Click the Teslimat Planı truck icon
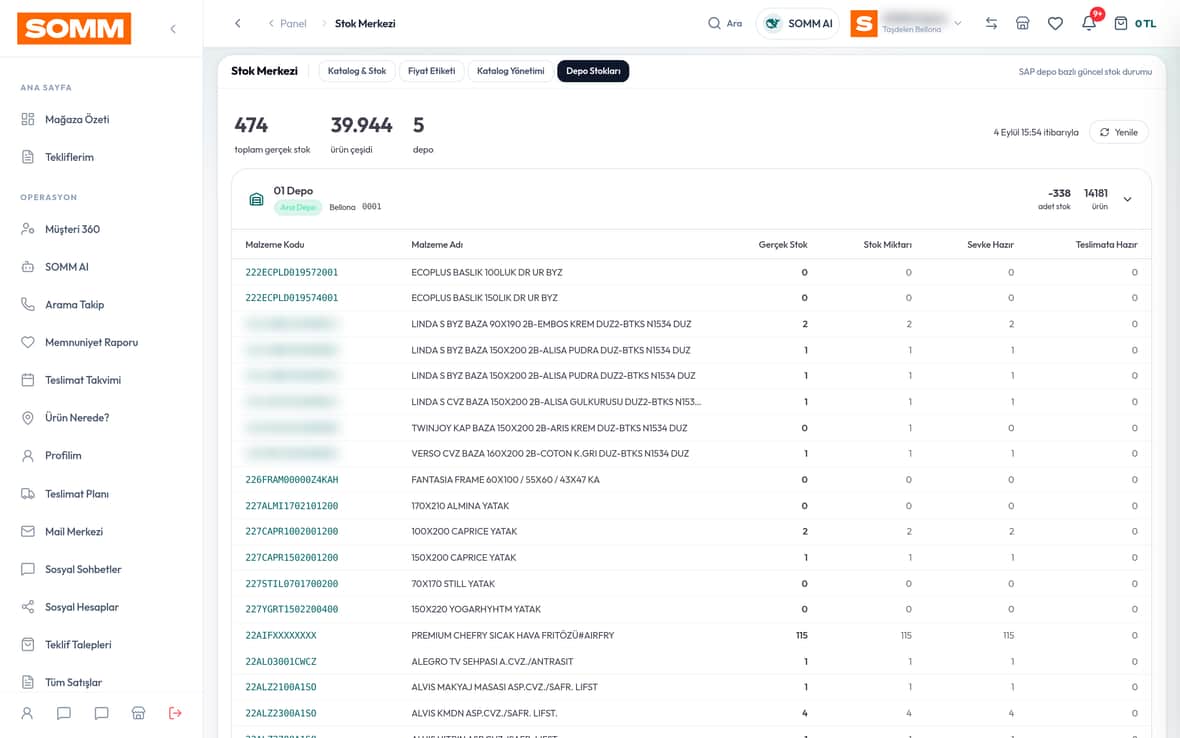The height and width of the screenshot is (738, 1180). click(x=28, y=494)
